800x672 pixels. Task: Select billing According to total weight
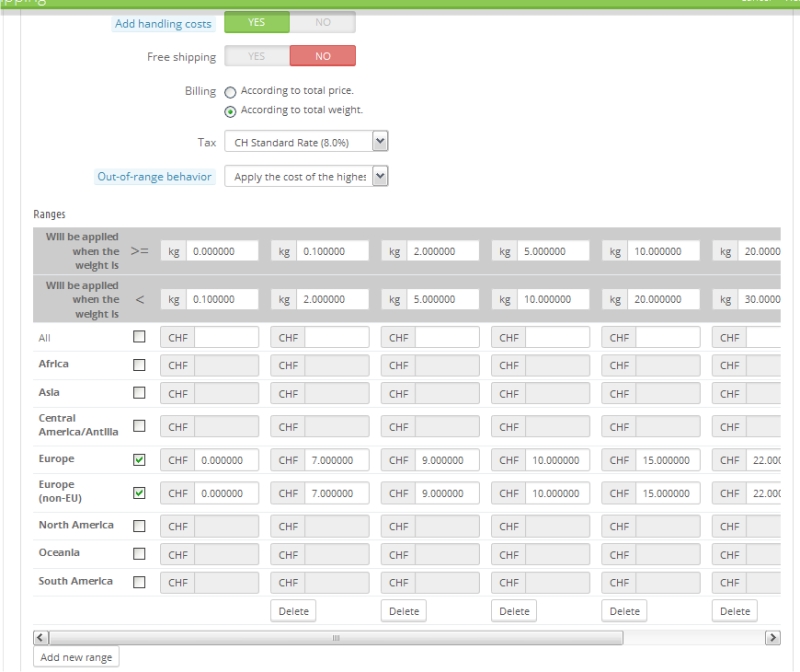tap(230, 111)
